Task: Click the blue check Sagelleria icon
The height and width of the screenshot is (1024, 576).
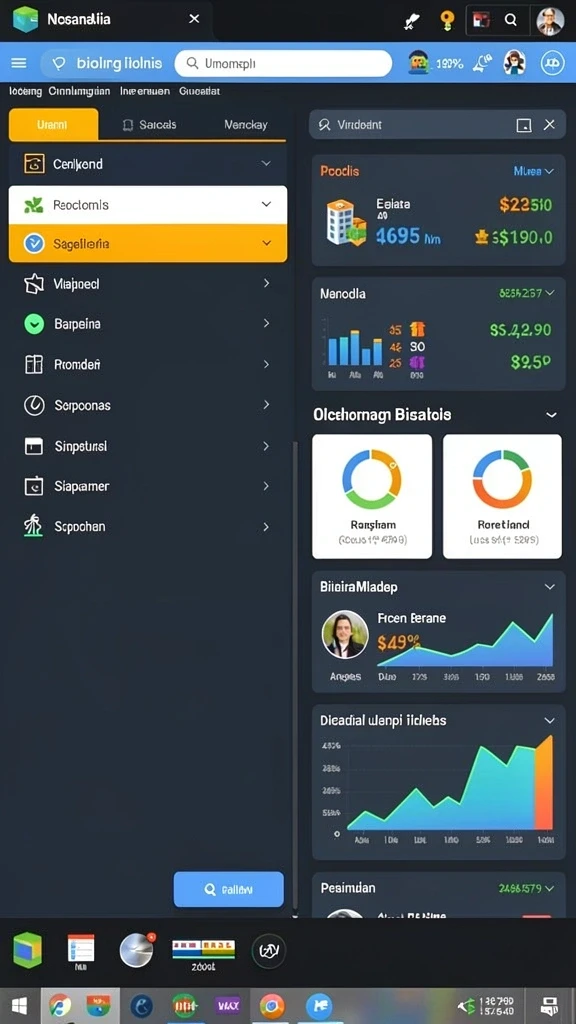Action: [x=34, y=244]
